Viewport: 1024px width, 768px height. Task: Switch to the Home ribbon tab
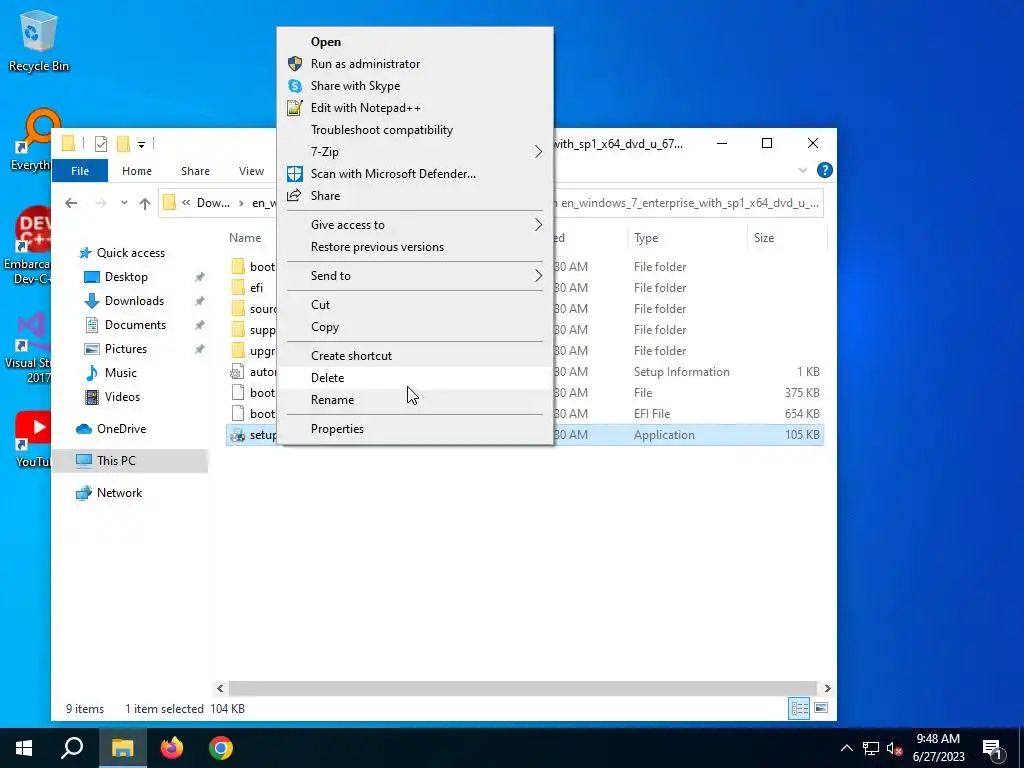tap(136, 171)
